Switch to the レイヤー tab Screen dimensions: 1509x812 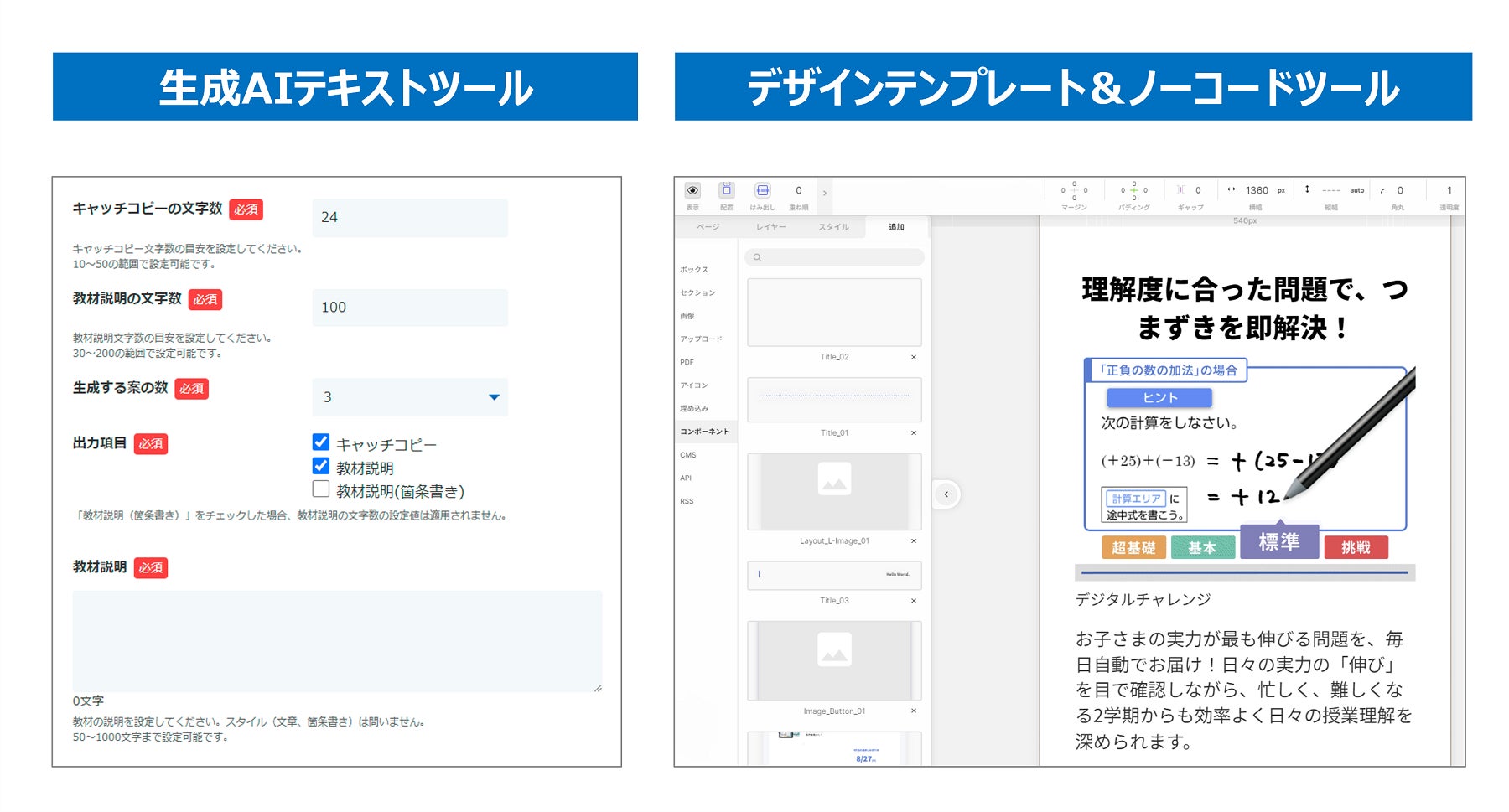pos(770,227)
